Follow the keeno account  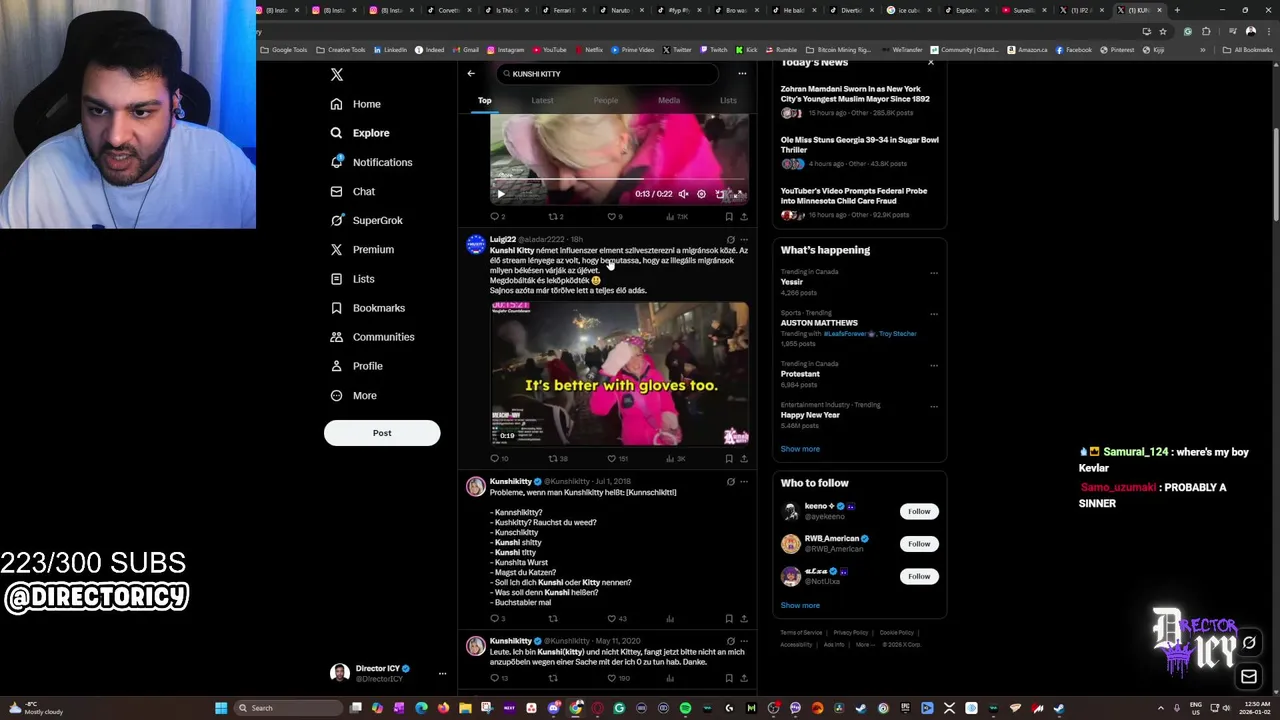click(919, 511)
